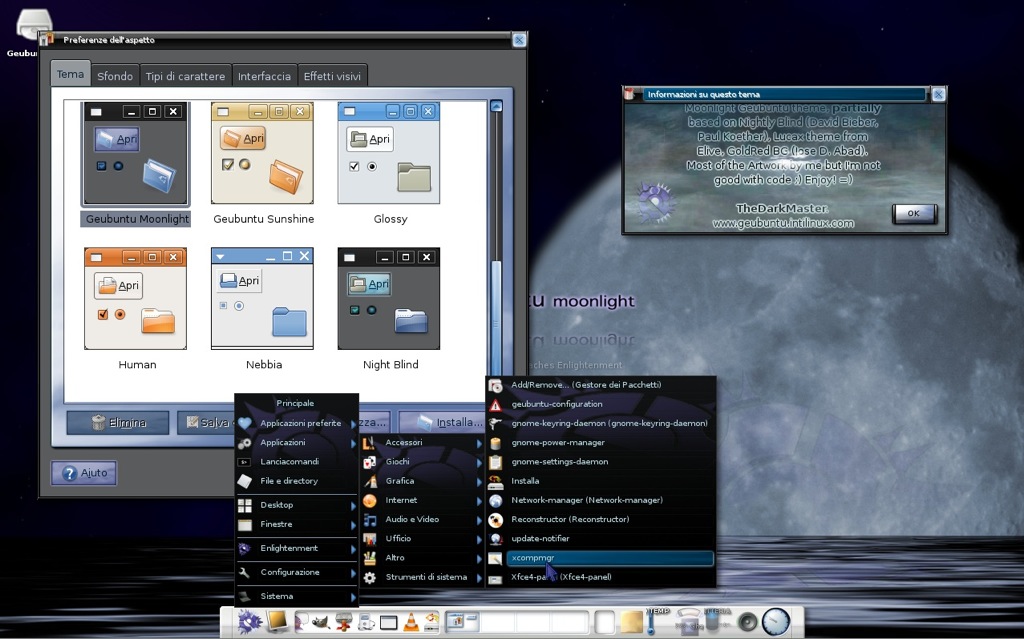This screenshot has height=639, width=1024.
Task: Open Strumenti di sistema category
Action: tap(423, 577)
